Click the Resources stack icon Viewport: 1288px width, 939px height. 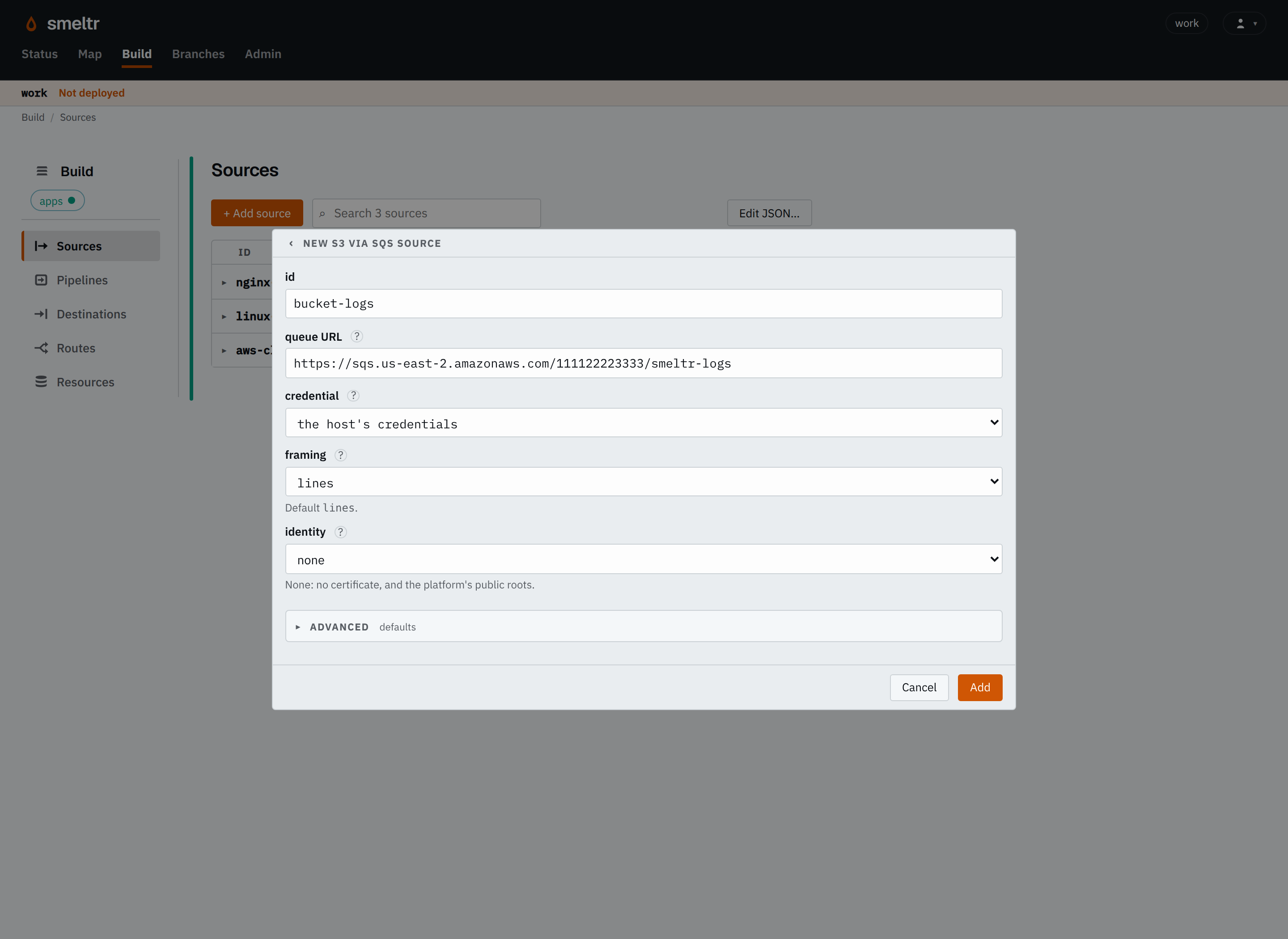(41, 382)
